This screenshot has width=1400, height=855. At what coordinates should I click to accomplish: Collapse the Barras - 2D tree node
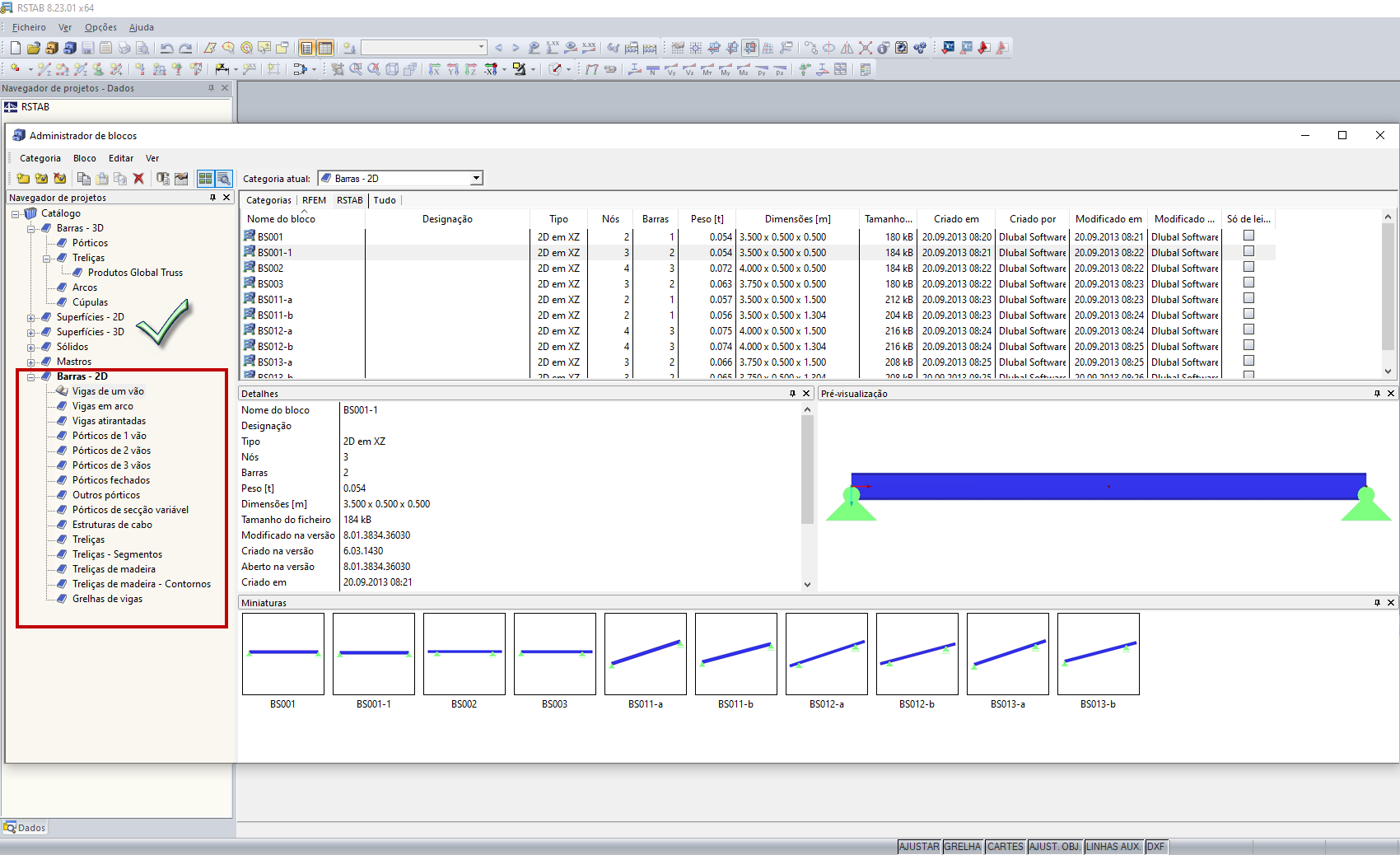(x=31, y=376)
